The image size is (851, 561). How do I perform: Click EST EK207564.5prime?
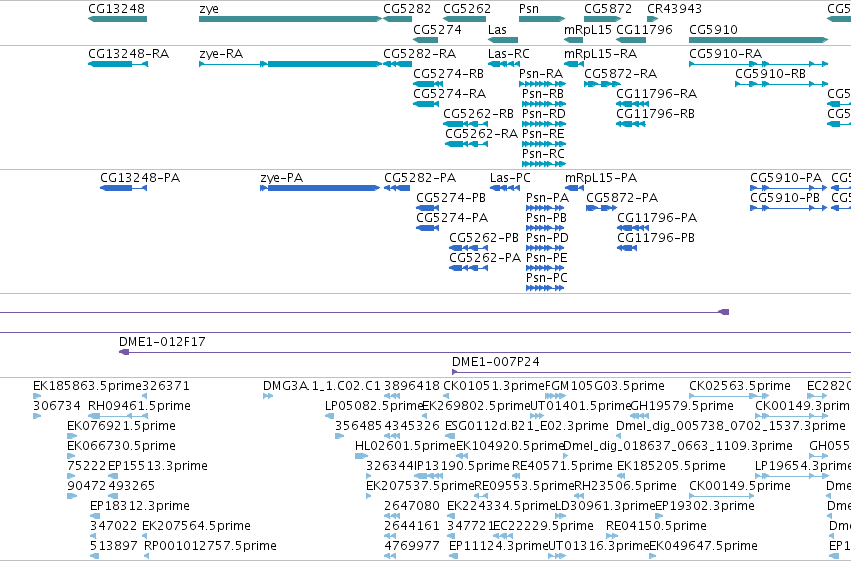[x=196, y=525]
